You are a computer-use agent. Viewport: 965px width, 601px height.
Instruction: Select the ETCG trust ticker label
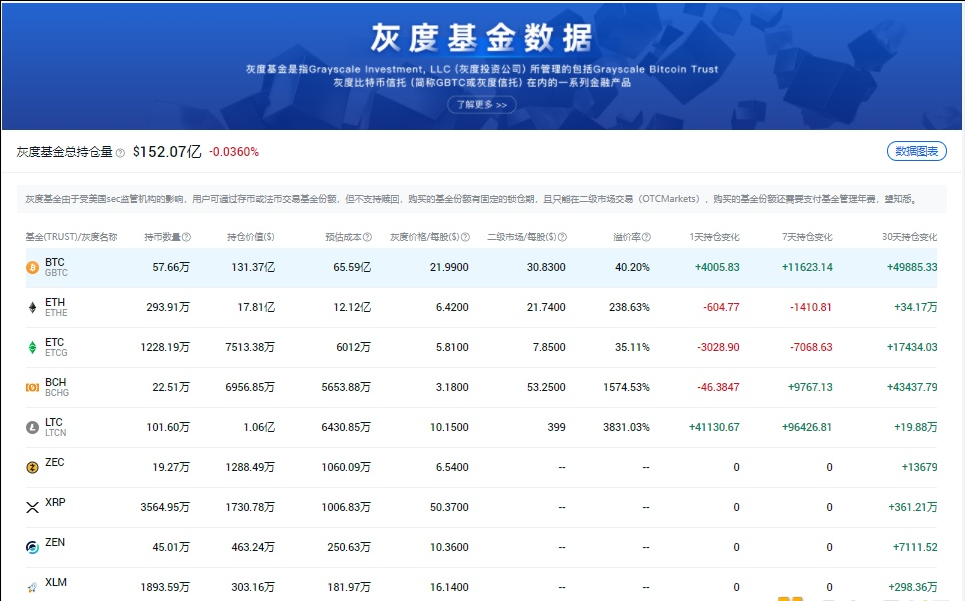coord(56,353)
